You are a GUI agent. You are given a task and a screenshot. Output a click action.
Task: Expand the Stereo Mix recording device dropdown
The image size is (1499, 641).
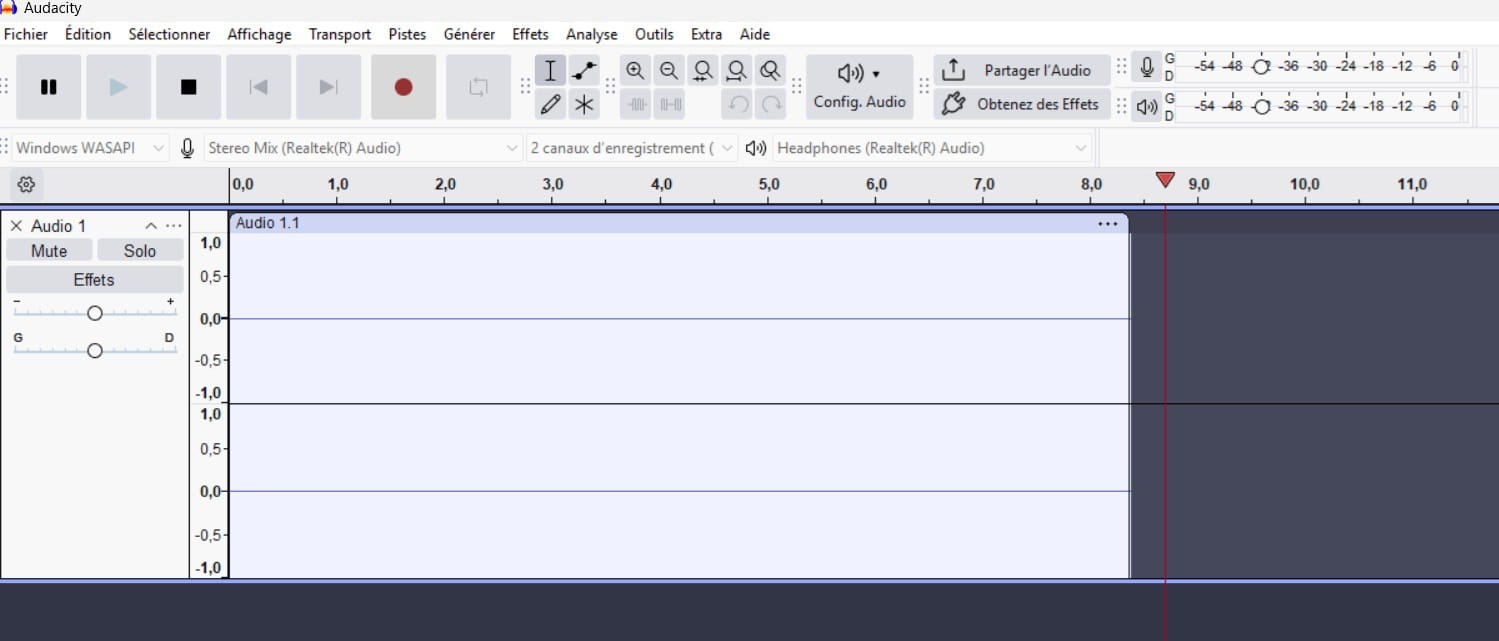pyautogui.click(x=363, y=148)
